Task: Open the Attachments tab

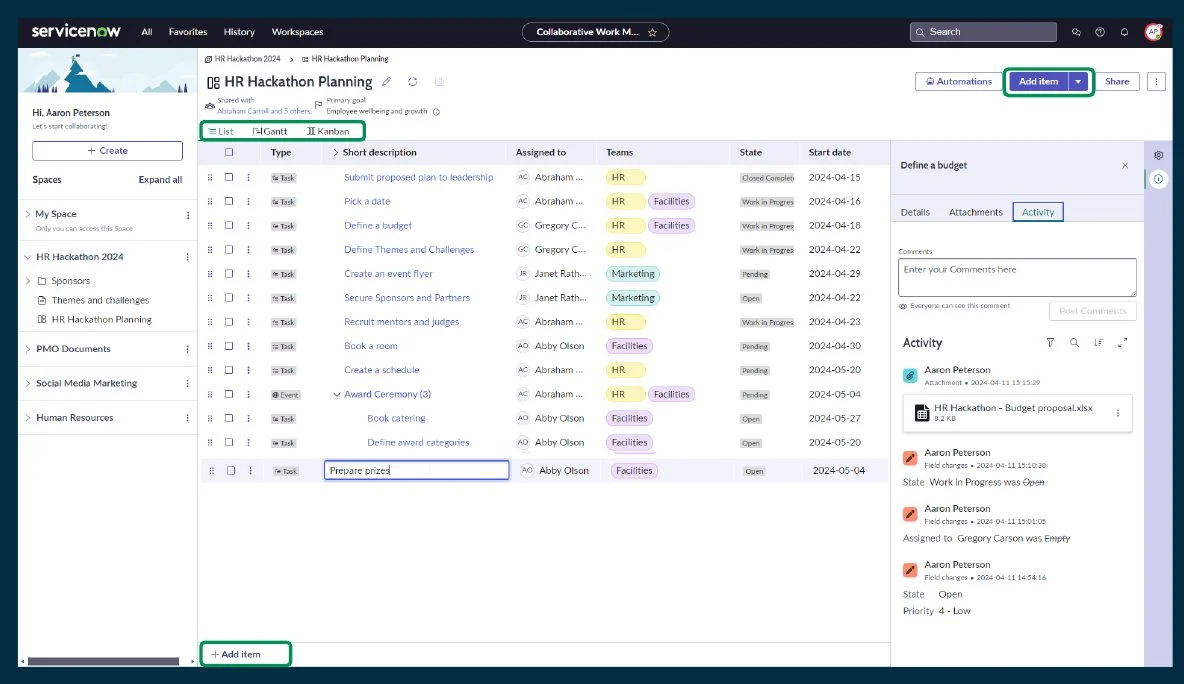Action: point(976,212)
